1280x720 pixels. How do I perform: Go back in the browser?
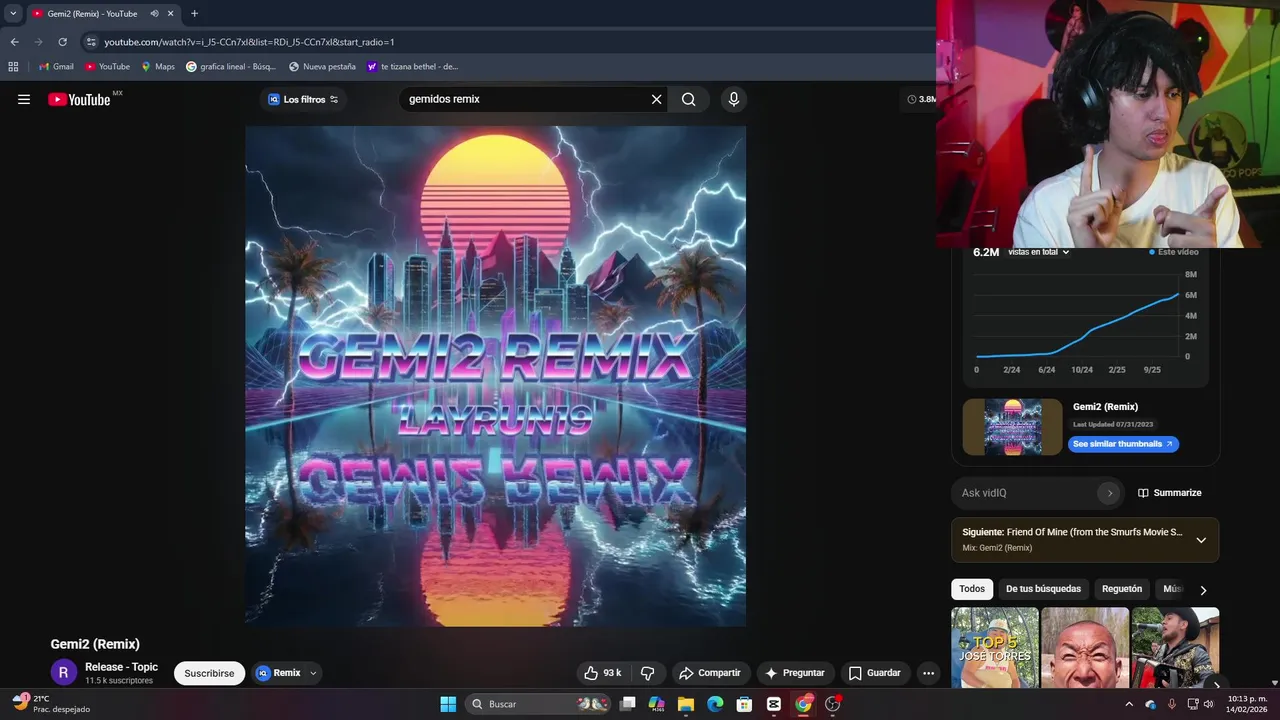pos(14,42)
